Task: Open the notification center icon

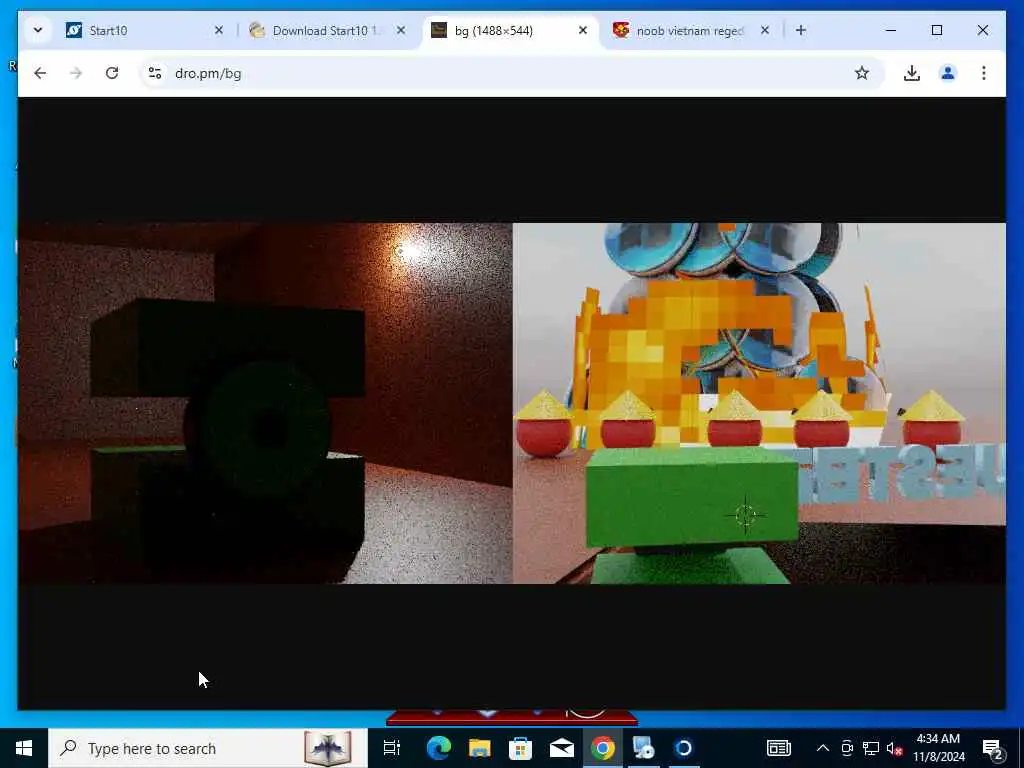Action: click(992, 748)
